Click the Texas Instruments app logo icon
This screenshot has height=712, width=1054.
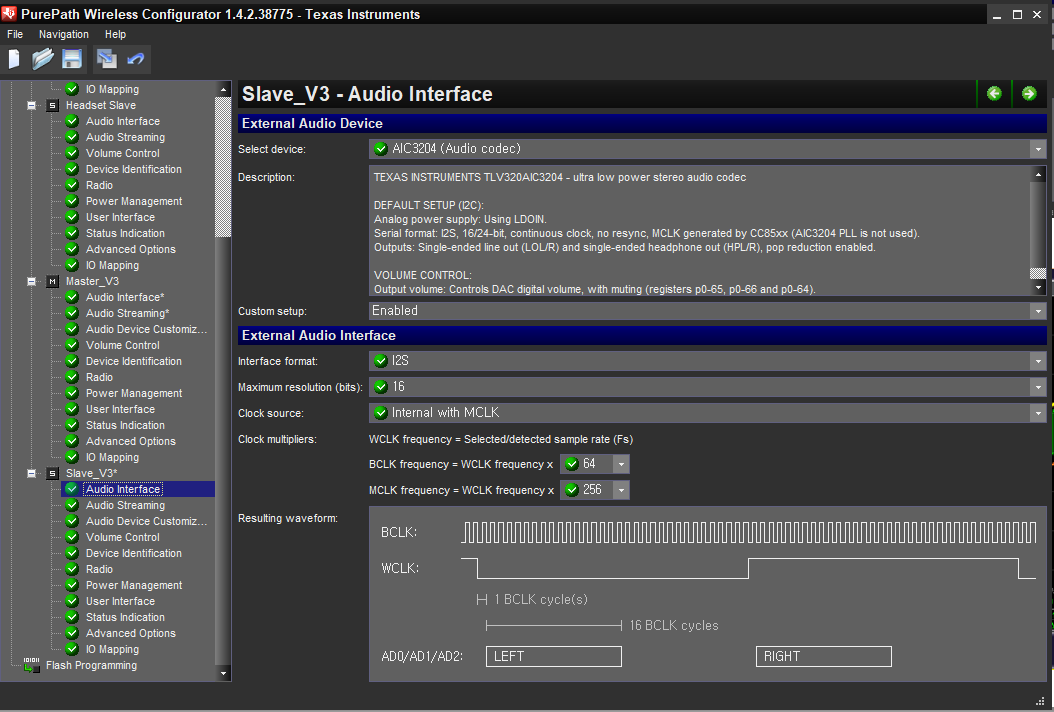tap(9, 13)
